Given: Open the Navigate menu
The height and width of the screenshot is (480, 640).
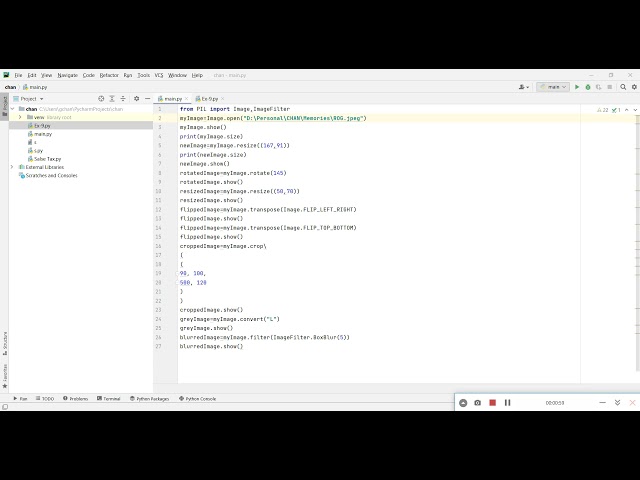Looking at the screenshot, I should (67, 75).
